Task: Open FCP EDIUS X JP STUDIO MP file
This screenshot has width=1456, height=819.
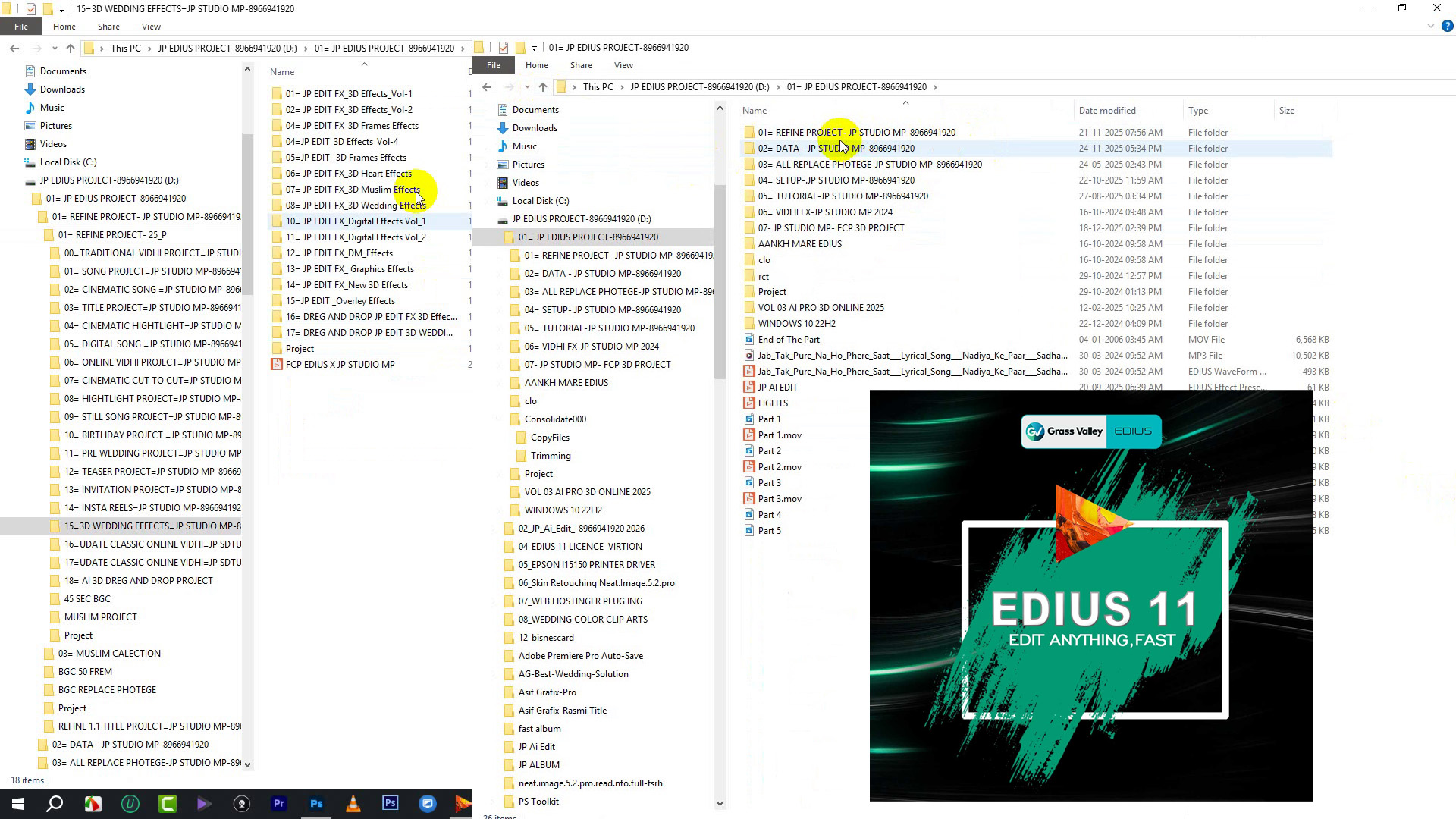Action: pyautogui.click(x=340, y=365)
